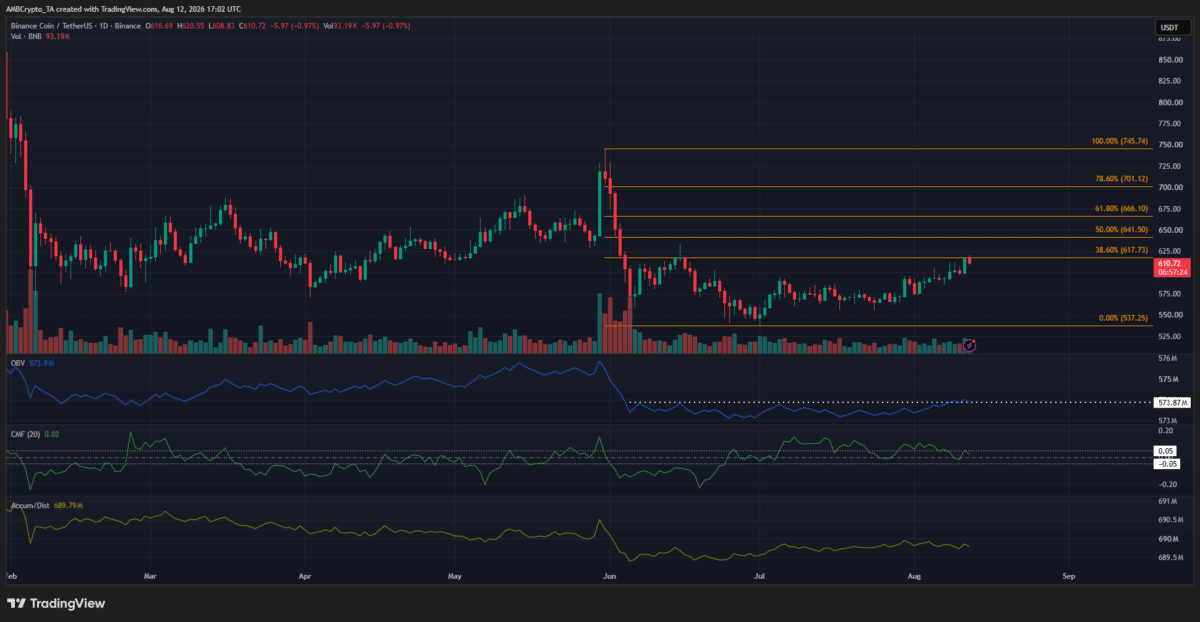Click the 100.00% (745.74) Fibonacci label
This screenshot has height=622, width=1200.
point(1122,142)
